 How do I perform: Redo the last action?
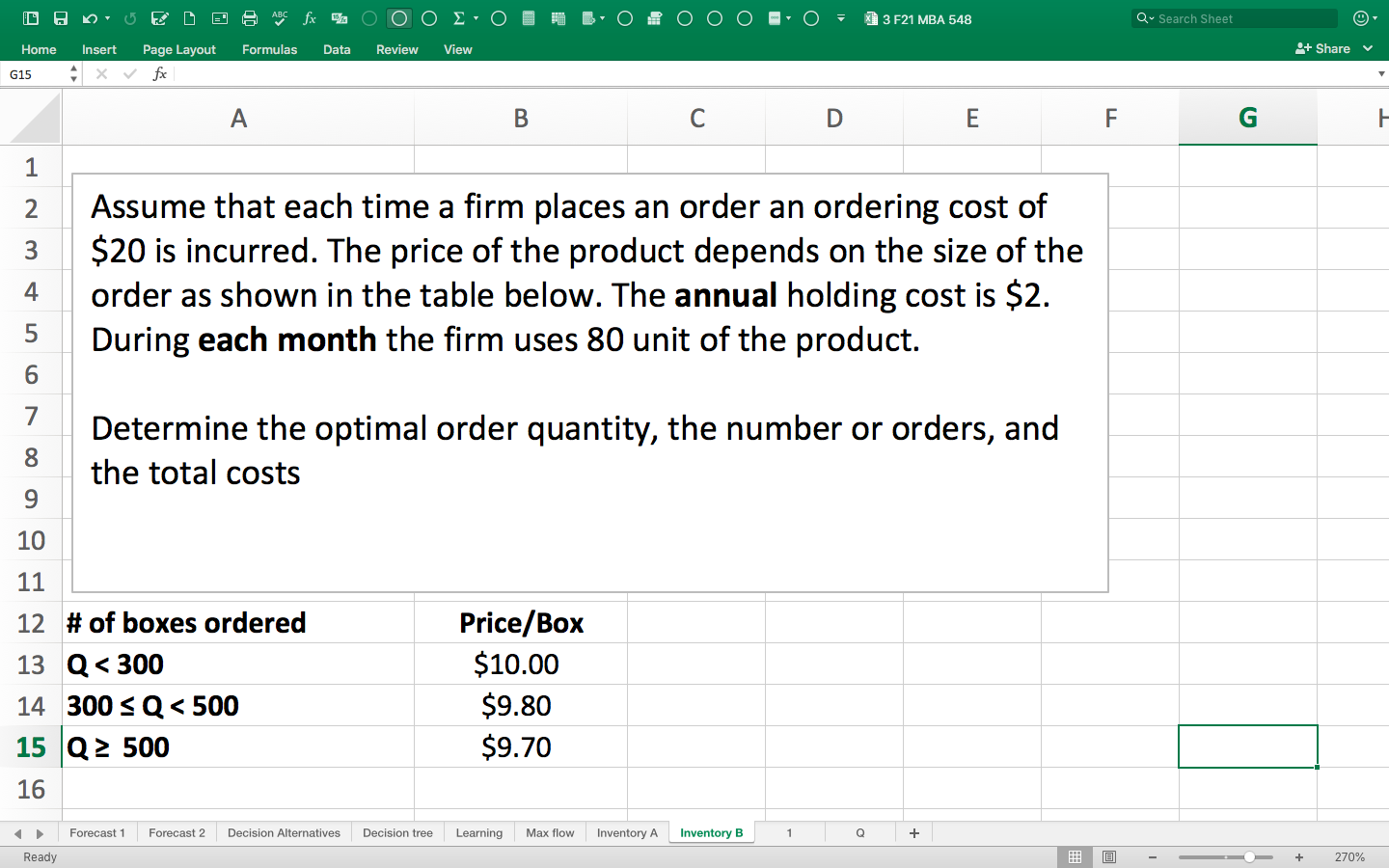tap(130, 17)
